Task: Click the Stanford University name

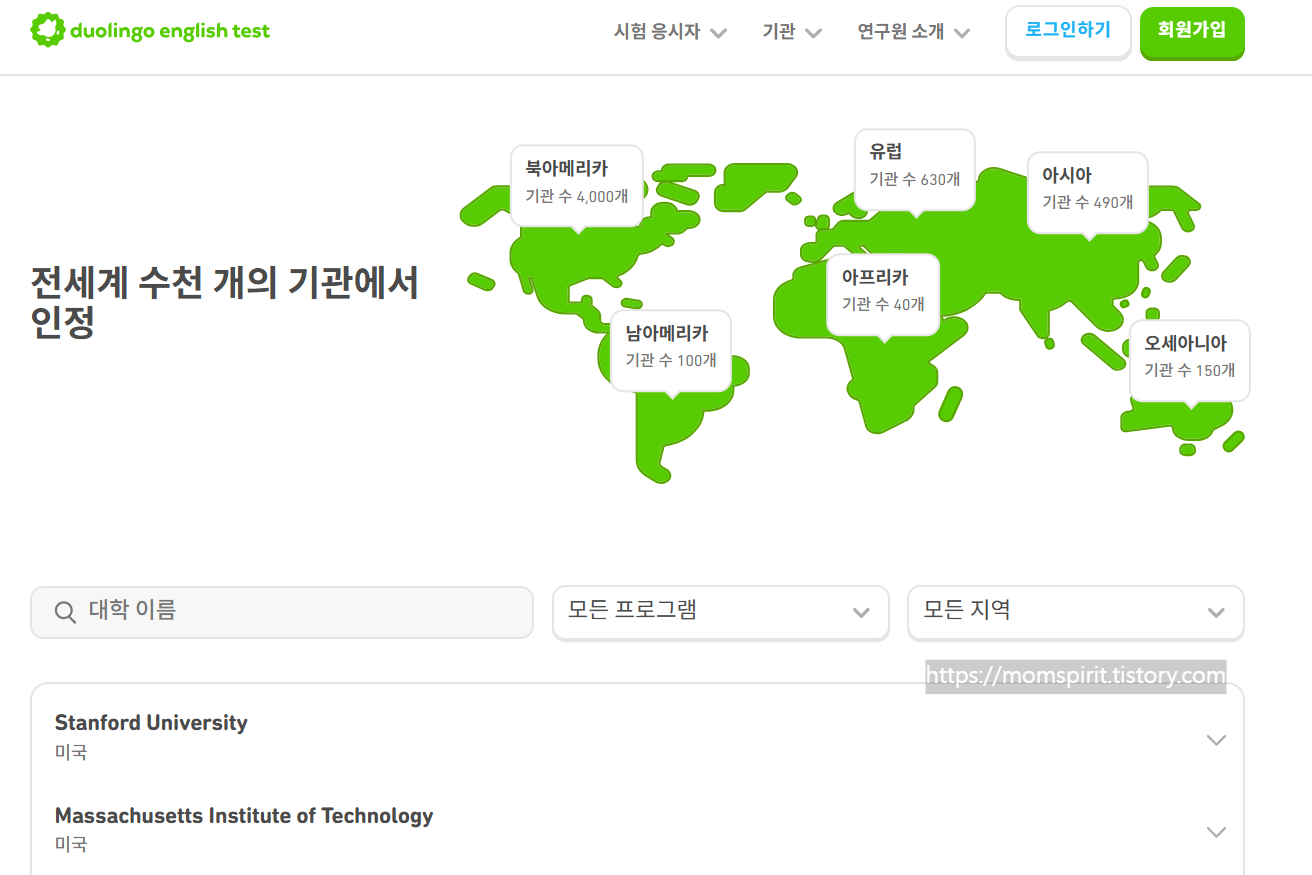Action: click(x=151, y=722)
